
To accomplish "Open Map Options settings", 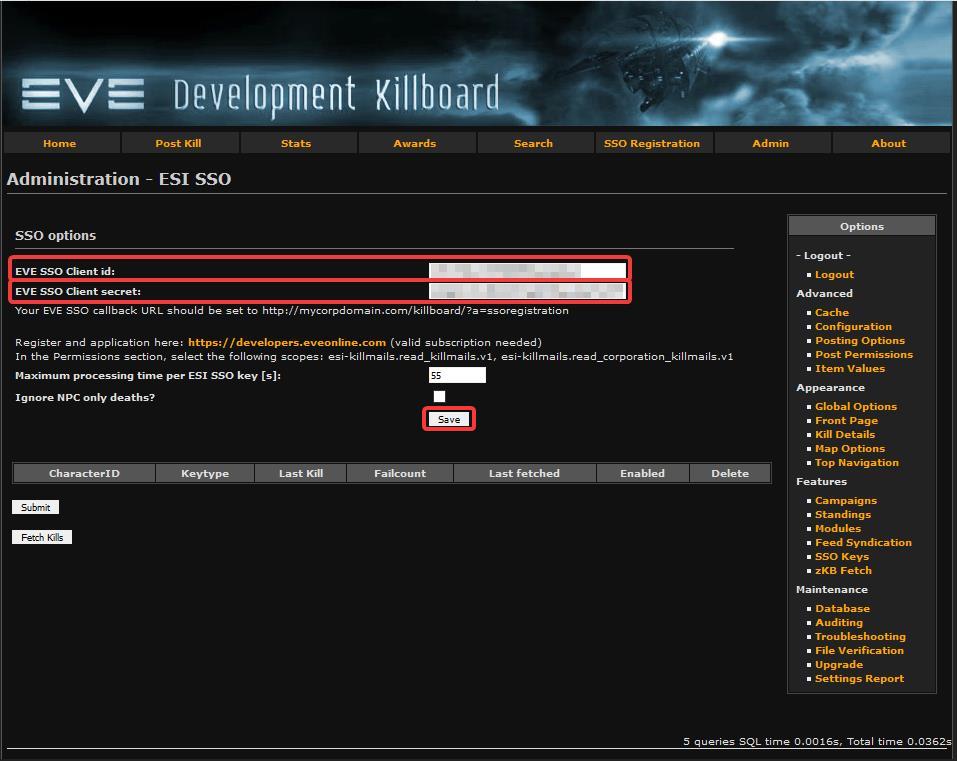I will pyautogui.click(x=850, y=449).
